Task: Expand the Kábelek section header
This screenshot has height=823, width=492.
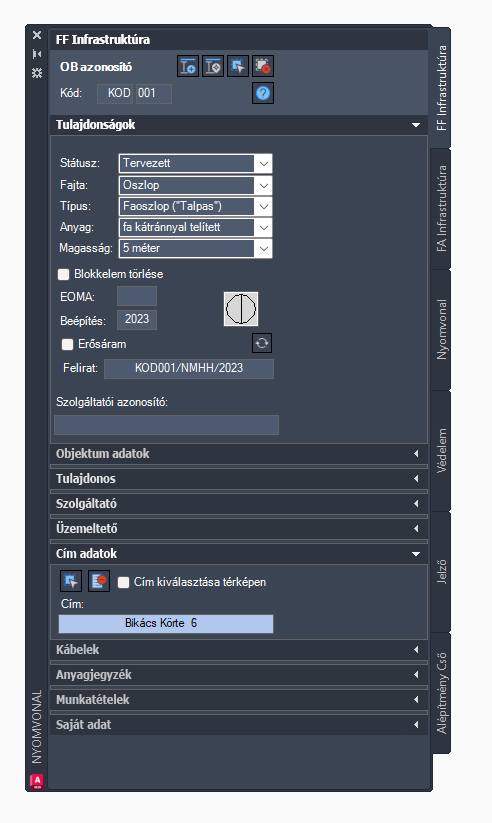Action: point(239,649)
